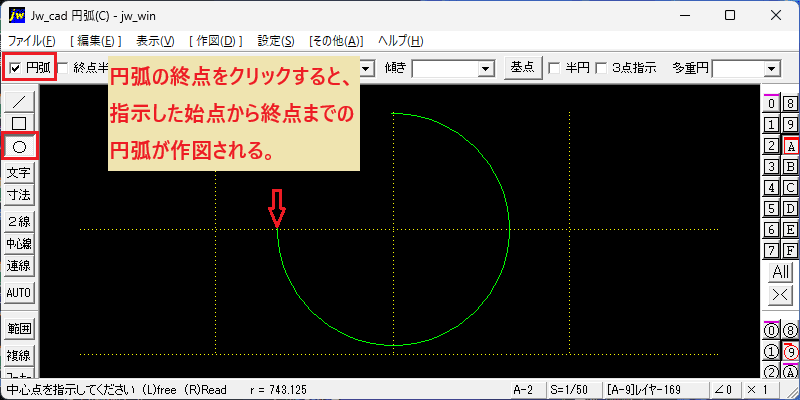Open the 傾き tilt dropdown
Image resolution: width=800 pixels, height=400 pixels.
pyautogui.click(x=487, y=68)
